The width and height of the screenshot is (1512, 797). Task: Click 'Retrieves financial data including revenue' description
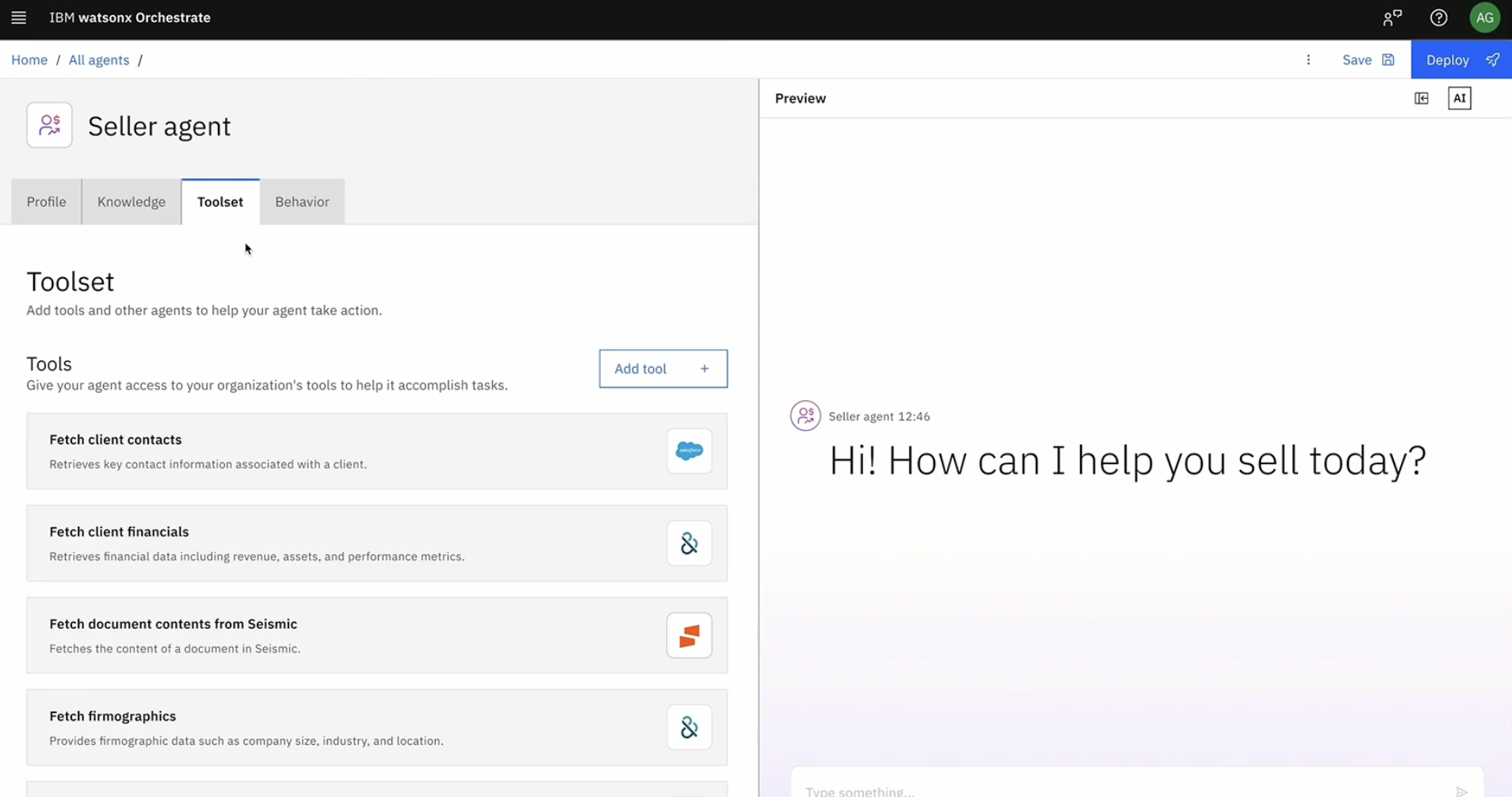[257, 556]
